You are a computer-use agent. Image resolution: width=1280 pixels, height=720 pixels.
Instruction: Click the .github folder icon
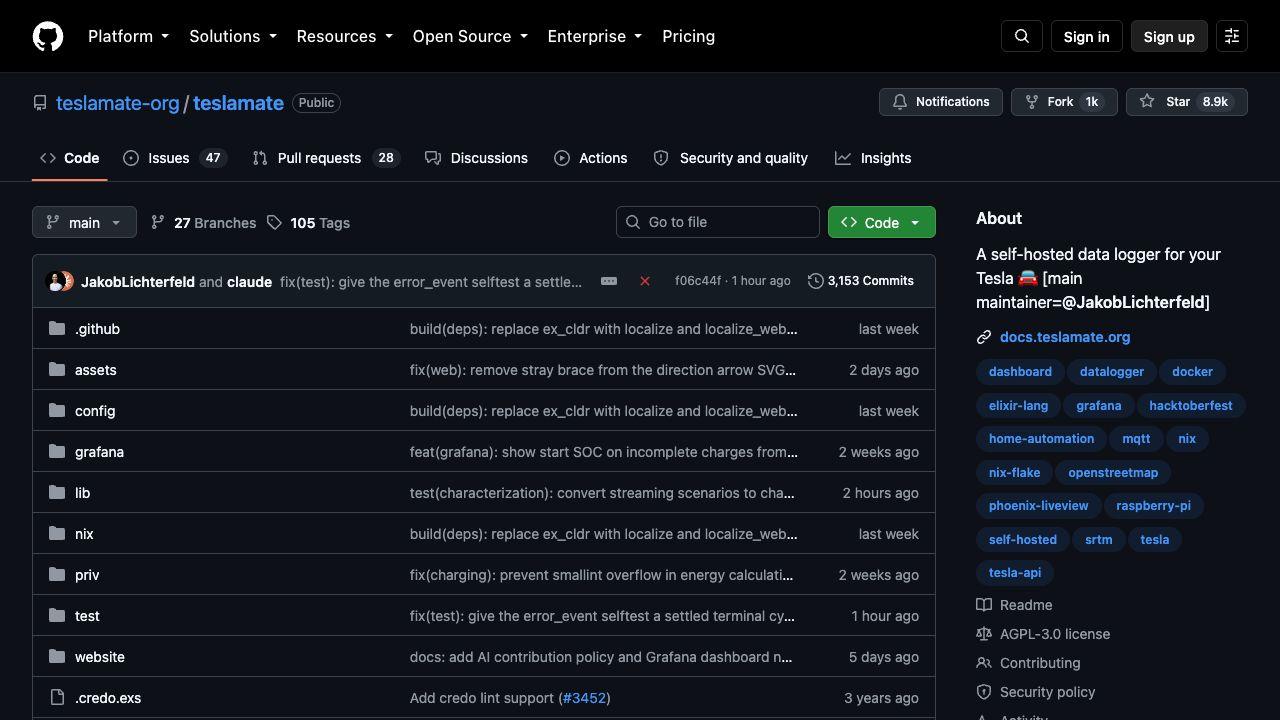point(57,329)
